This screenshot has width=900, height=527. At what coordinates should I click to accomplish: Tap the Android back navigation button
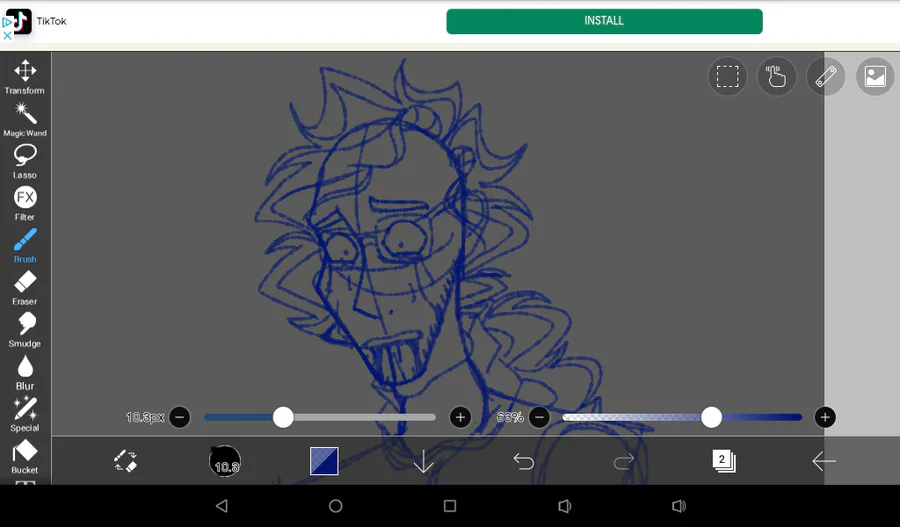[222, 506]
